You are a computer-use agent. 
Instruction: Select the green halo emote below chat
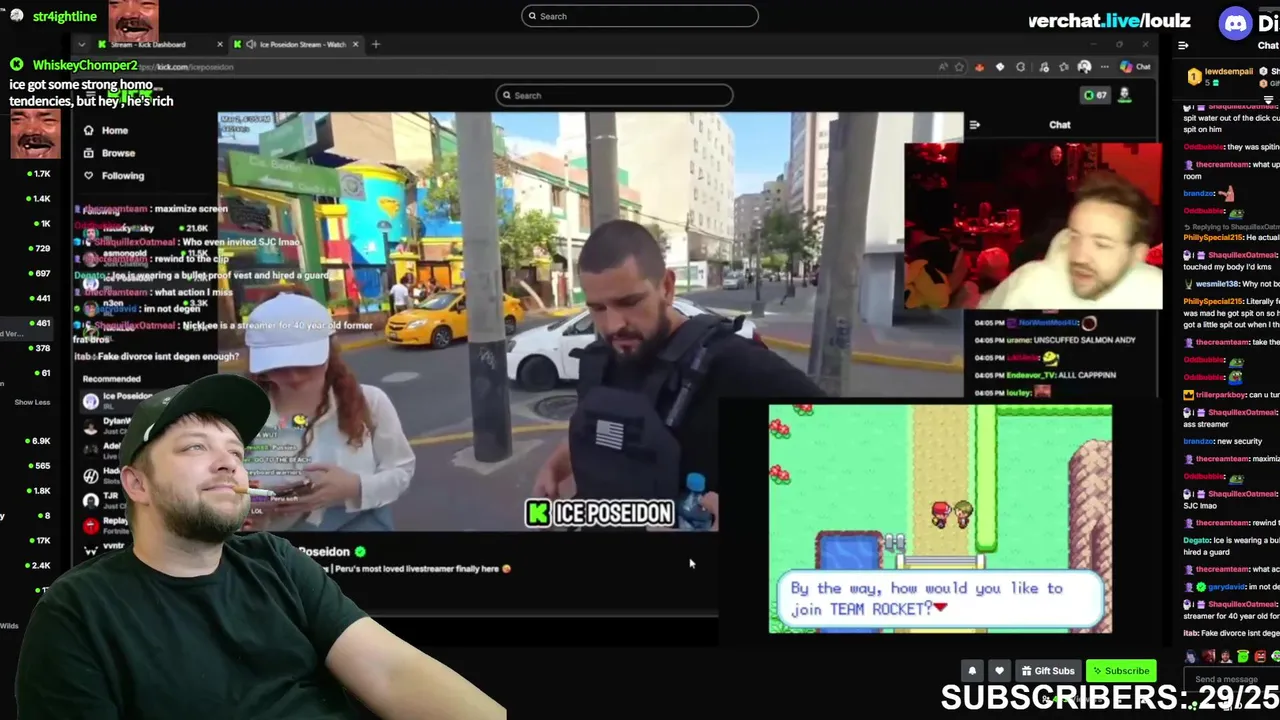(x=1243, y=656)
